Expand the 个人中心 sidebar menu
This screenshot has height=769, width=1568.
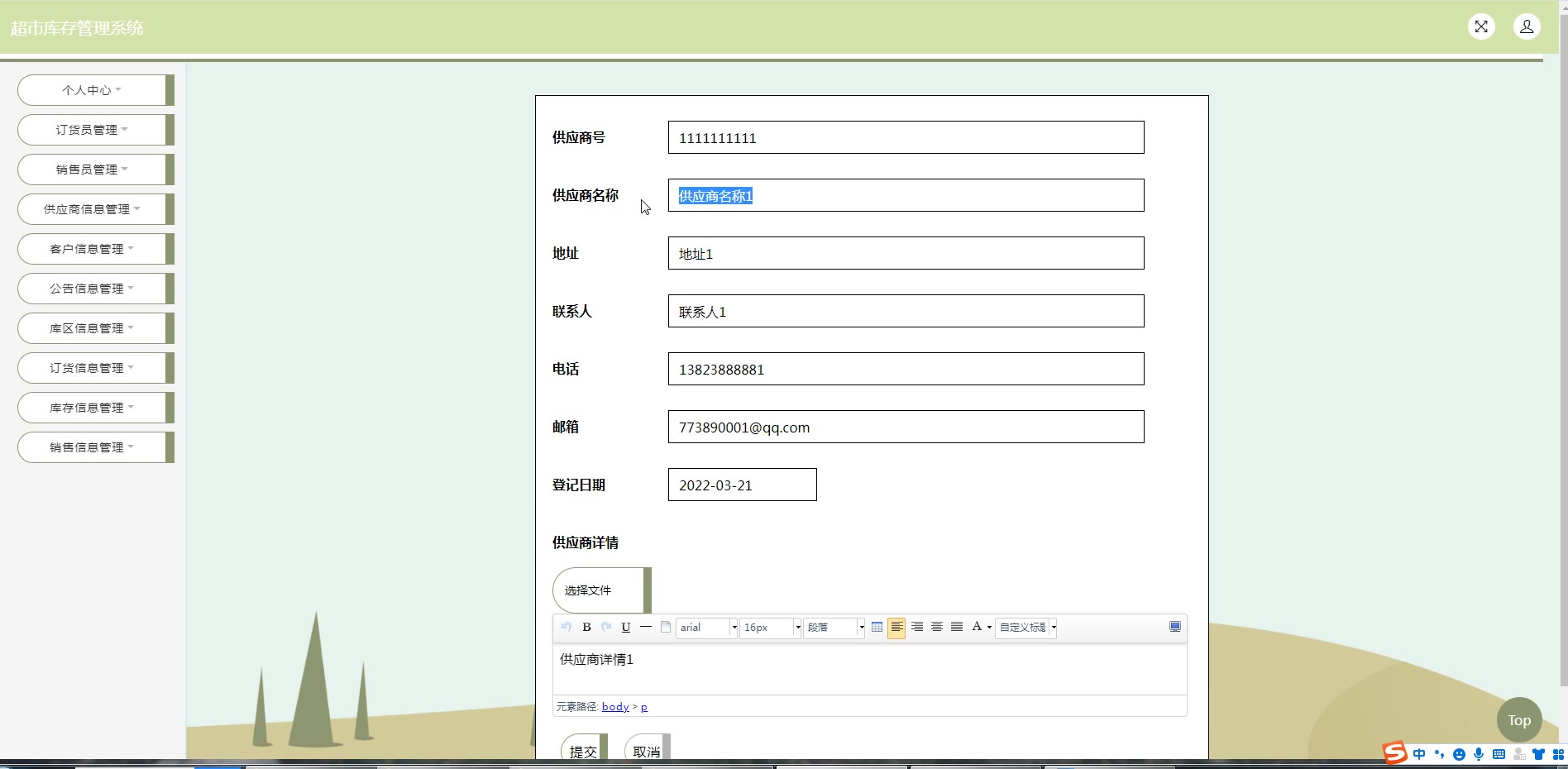(95, 90)
